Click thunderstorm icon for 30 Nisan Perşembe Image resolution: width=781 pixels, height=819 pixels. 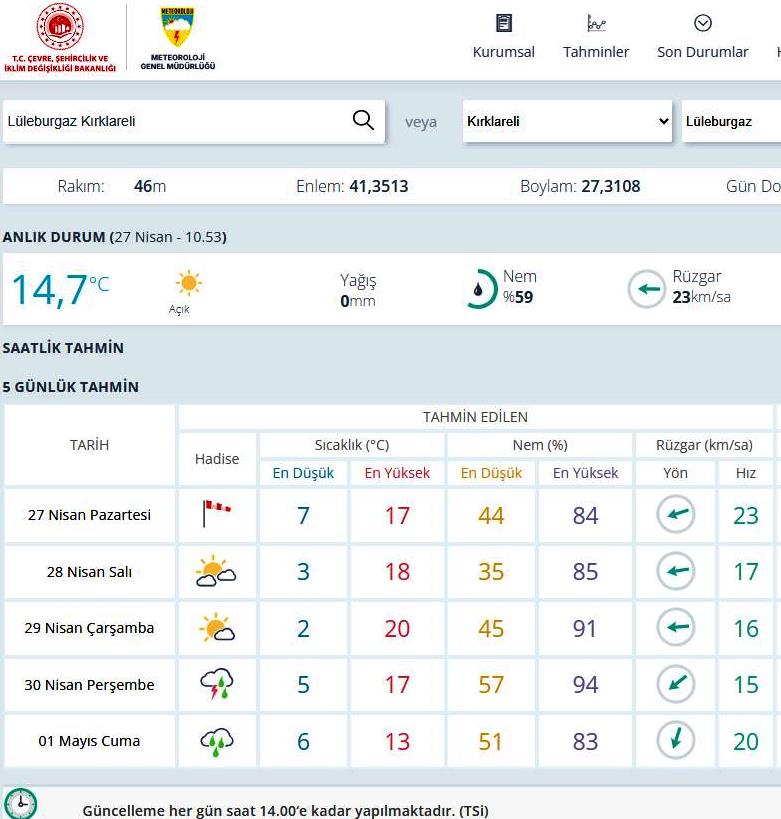[216, 685]
